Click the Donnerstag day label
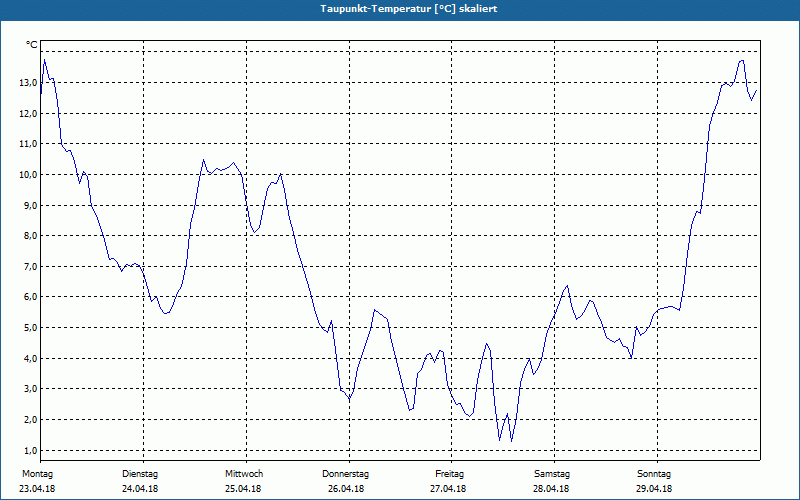Image resolution: width=800 pixels, height=500 pixels. click(345, 474)
